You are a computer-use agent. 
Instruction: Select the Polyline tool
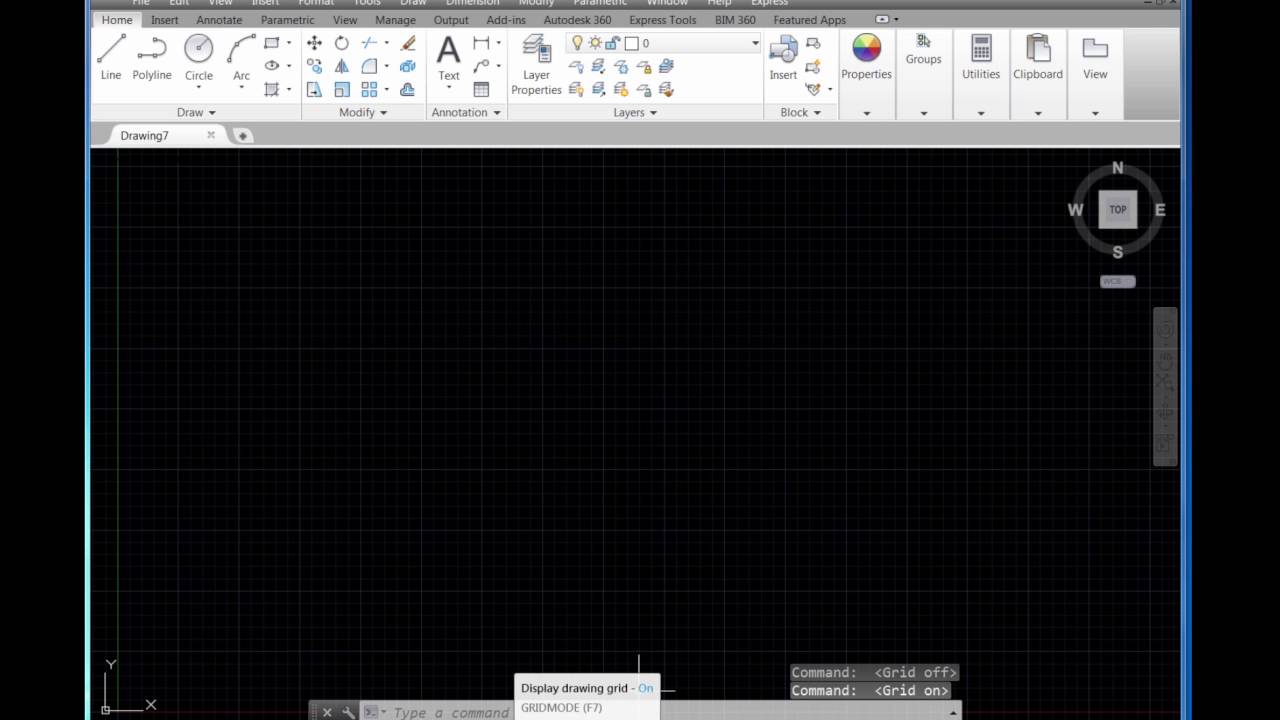[x=152, y=57]
